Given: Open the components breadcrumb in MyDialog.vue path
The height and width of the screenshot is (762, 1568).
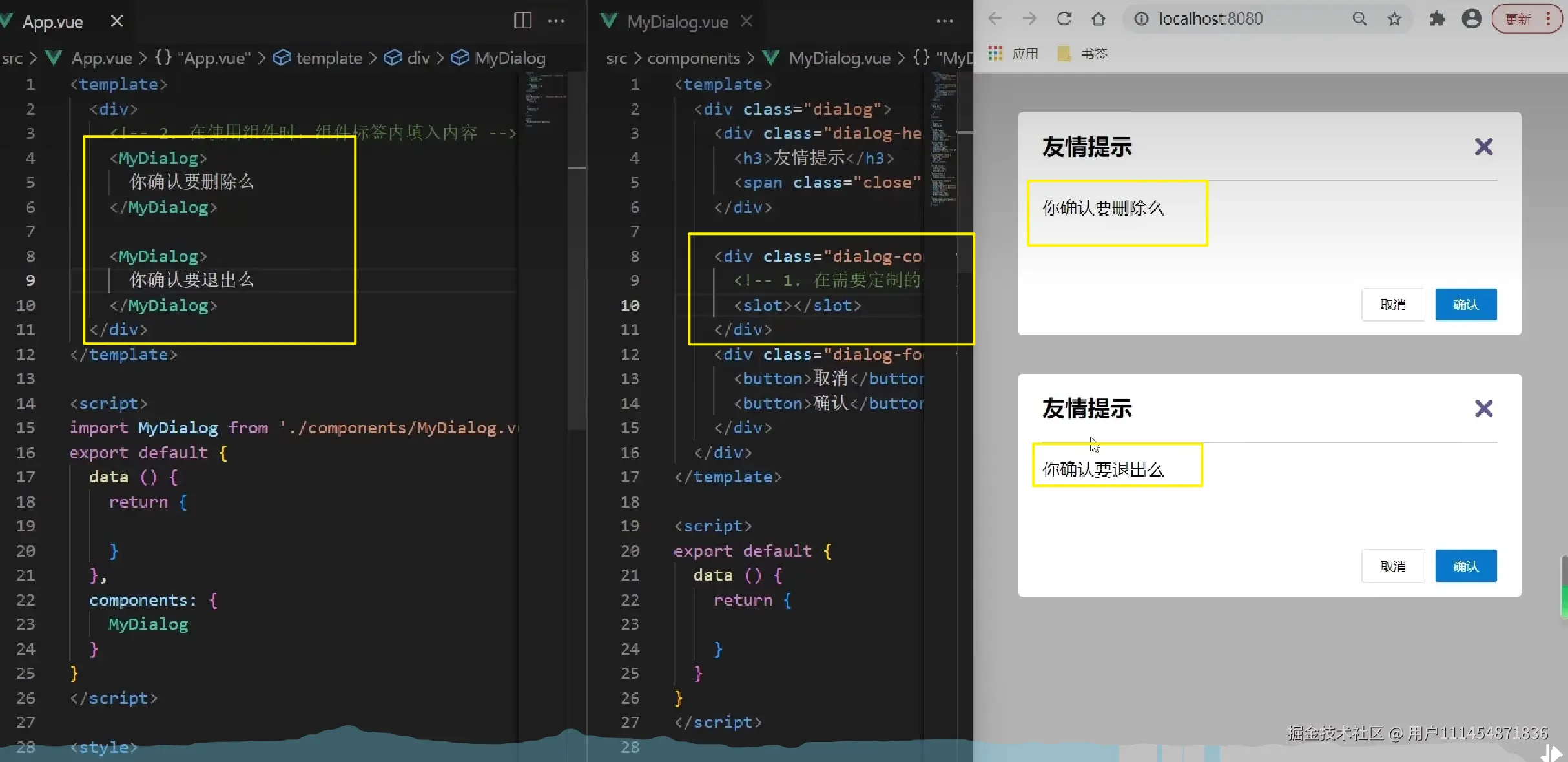Looking at the screenshot, I should point(693,58).
